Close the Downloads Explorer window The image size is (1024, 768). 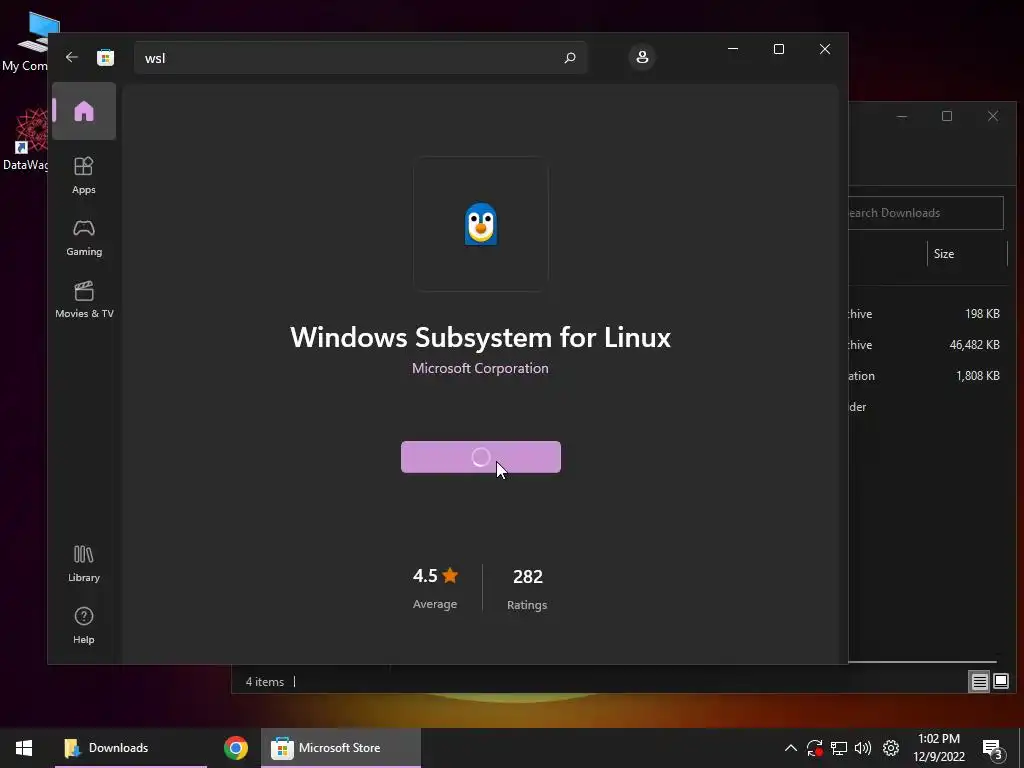coord(993,116)
